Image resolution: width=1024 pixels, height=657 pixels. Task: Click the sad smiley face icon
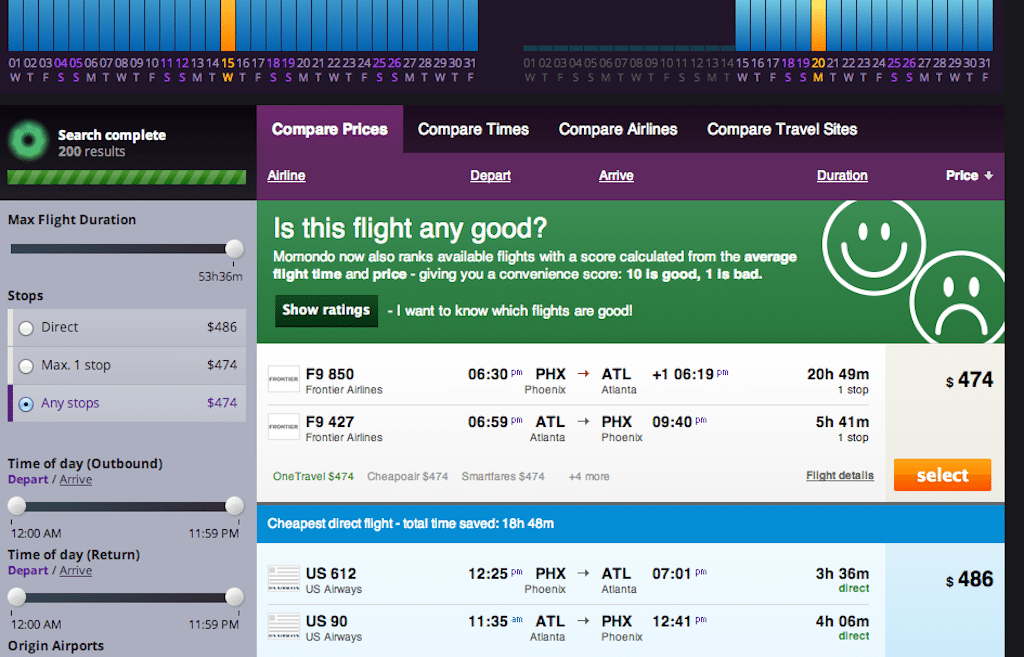point(960,299)
